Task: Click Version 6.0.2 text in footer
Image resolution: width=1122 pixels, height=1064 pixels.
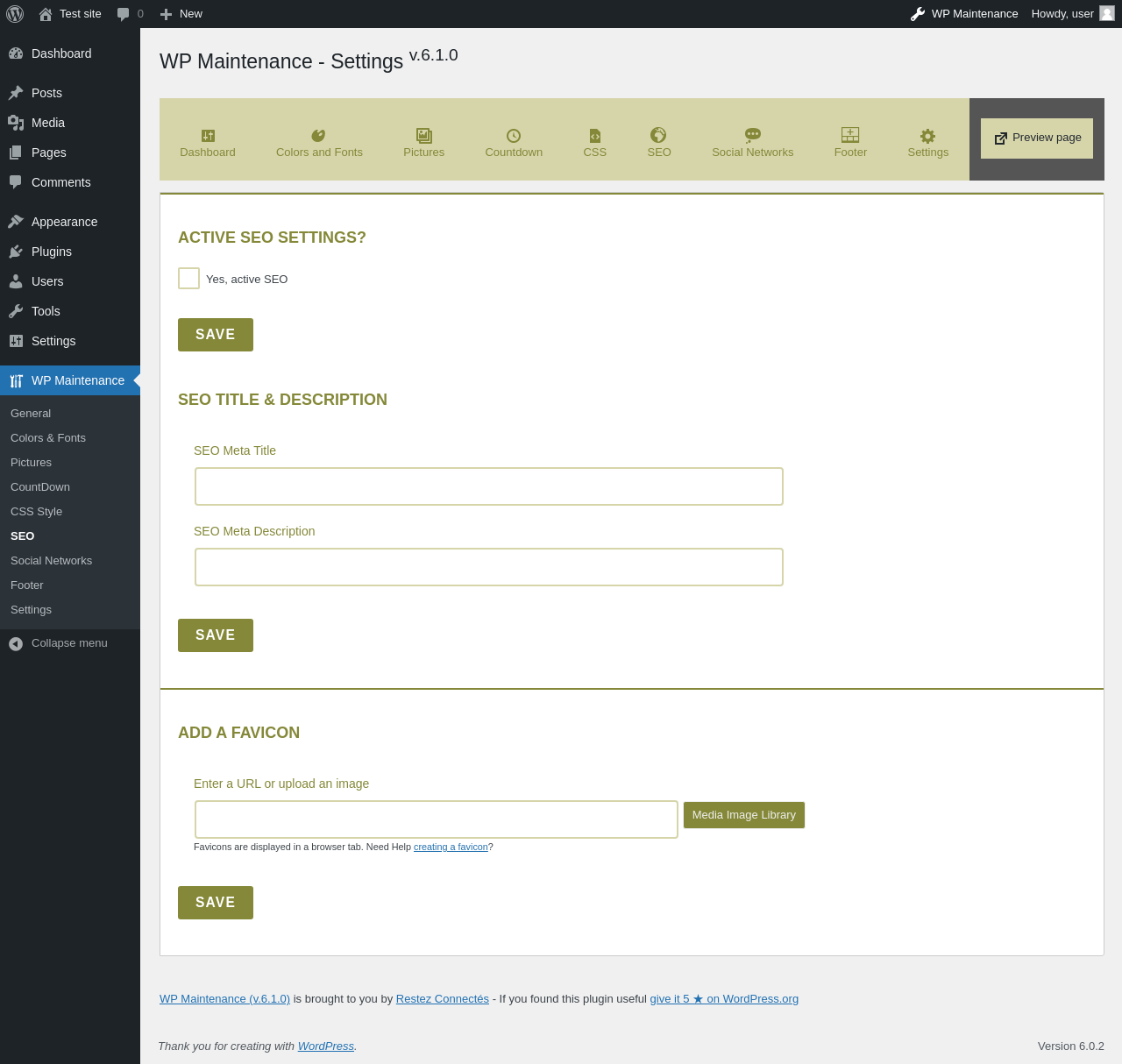Action: [x=1071, y=1046]
